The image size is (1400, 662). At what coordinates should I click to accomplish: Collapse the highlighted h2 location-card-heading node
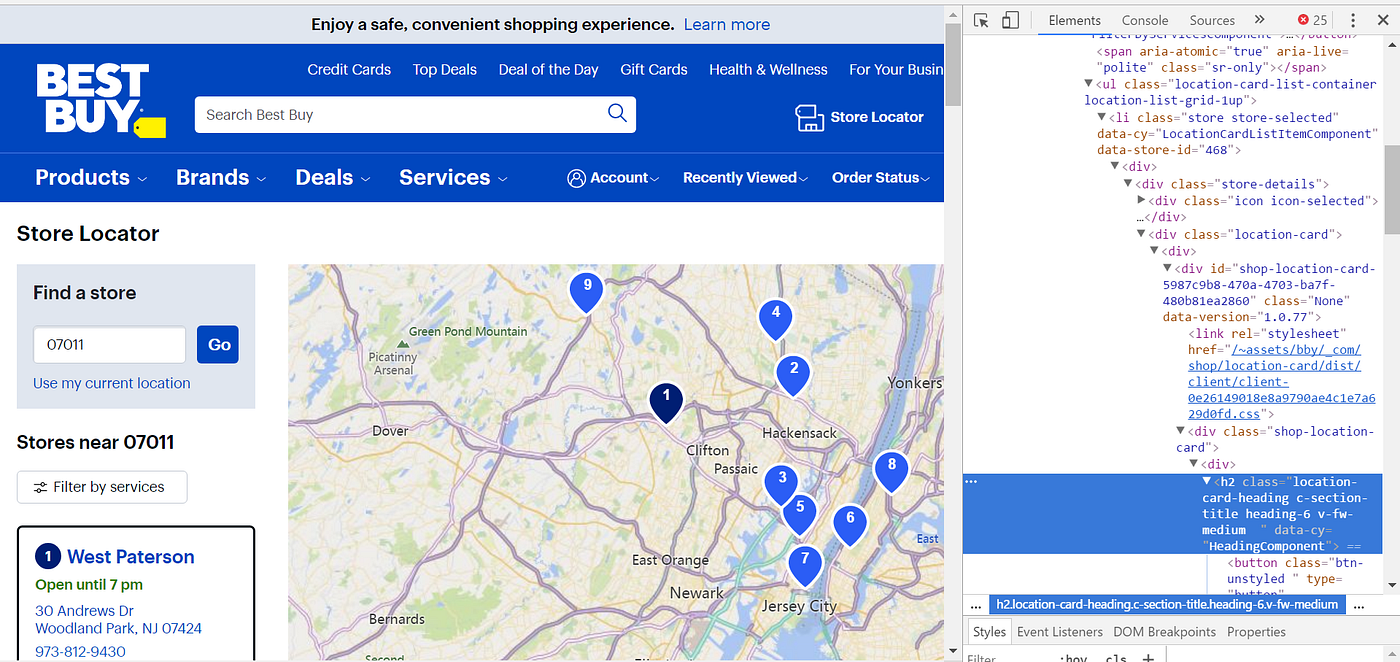coord(1207,482)
